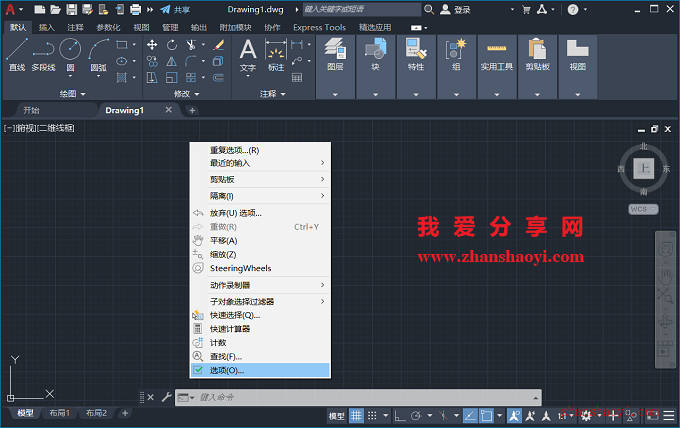680x428 pixels.
Task: Open the Layers (图层) panel
Action: point(335,55)
